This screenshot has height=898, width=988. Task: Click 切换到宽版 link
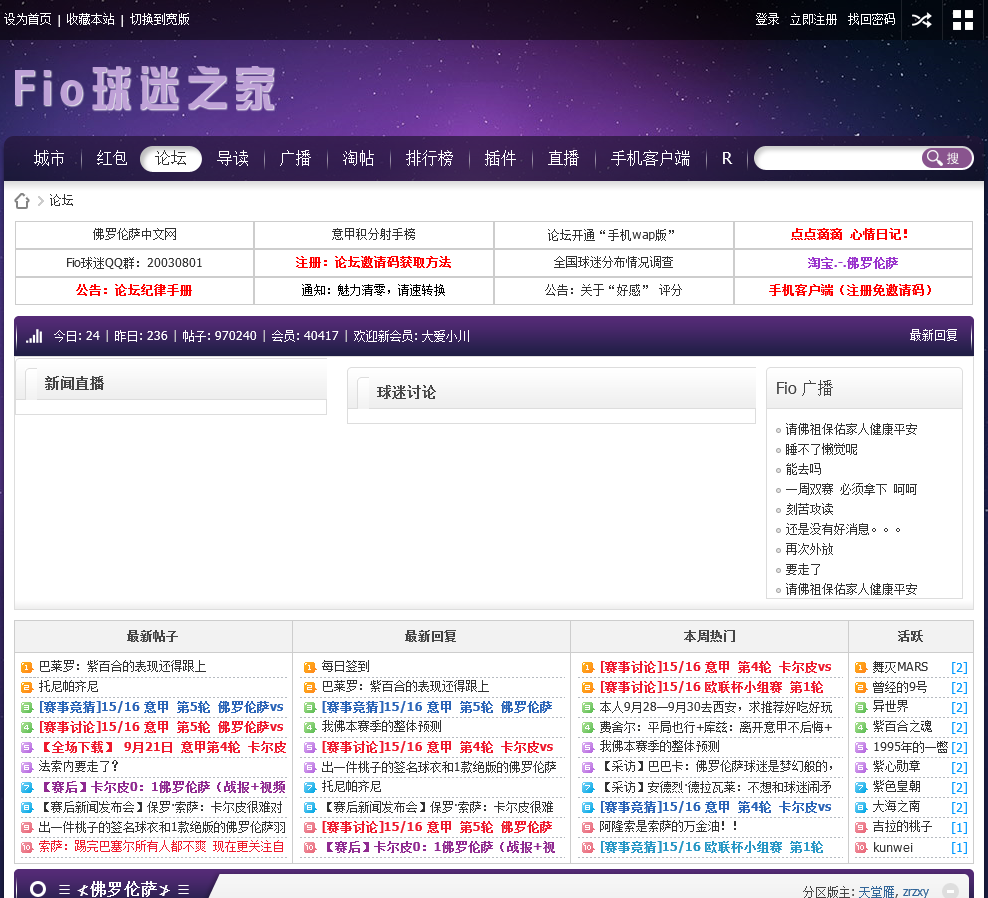pyautogui.click(x=159, y=20)
